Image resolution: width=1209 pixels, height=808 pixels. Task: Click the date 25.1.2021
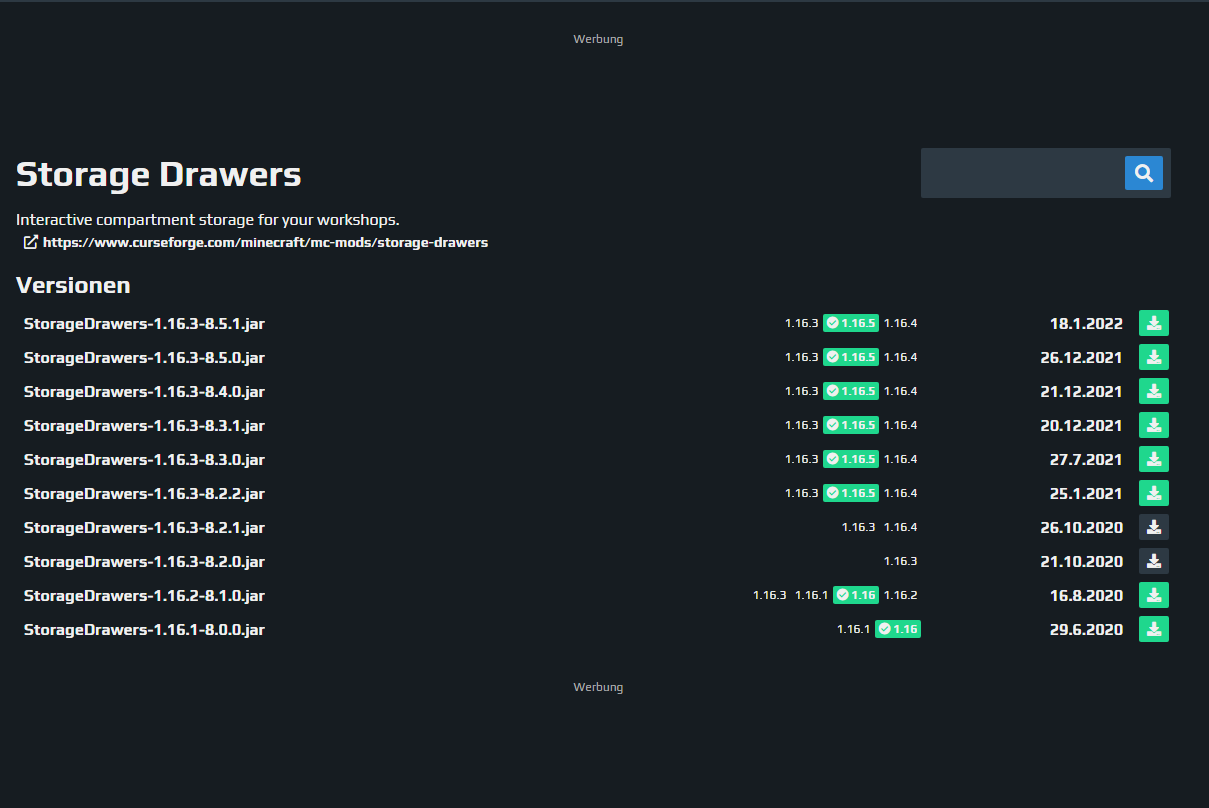(1086, 493)
